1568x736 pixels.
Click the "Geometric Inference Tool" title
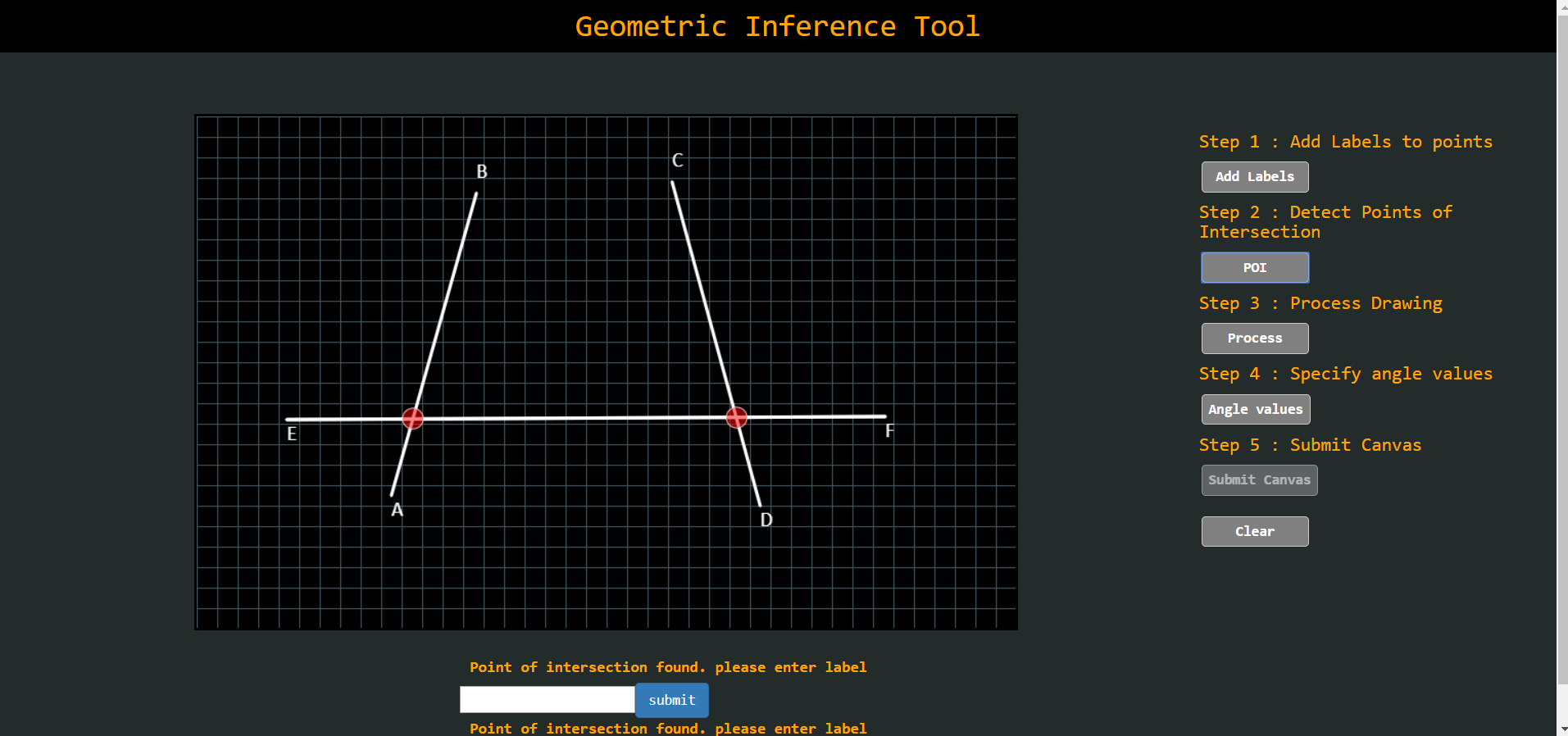tap(777, 26)
